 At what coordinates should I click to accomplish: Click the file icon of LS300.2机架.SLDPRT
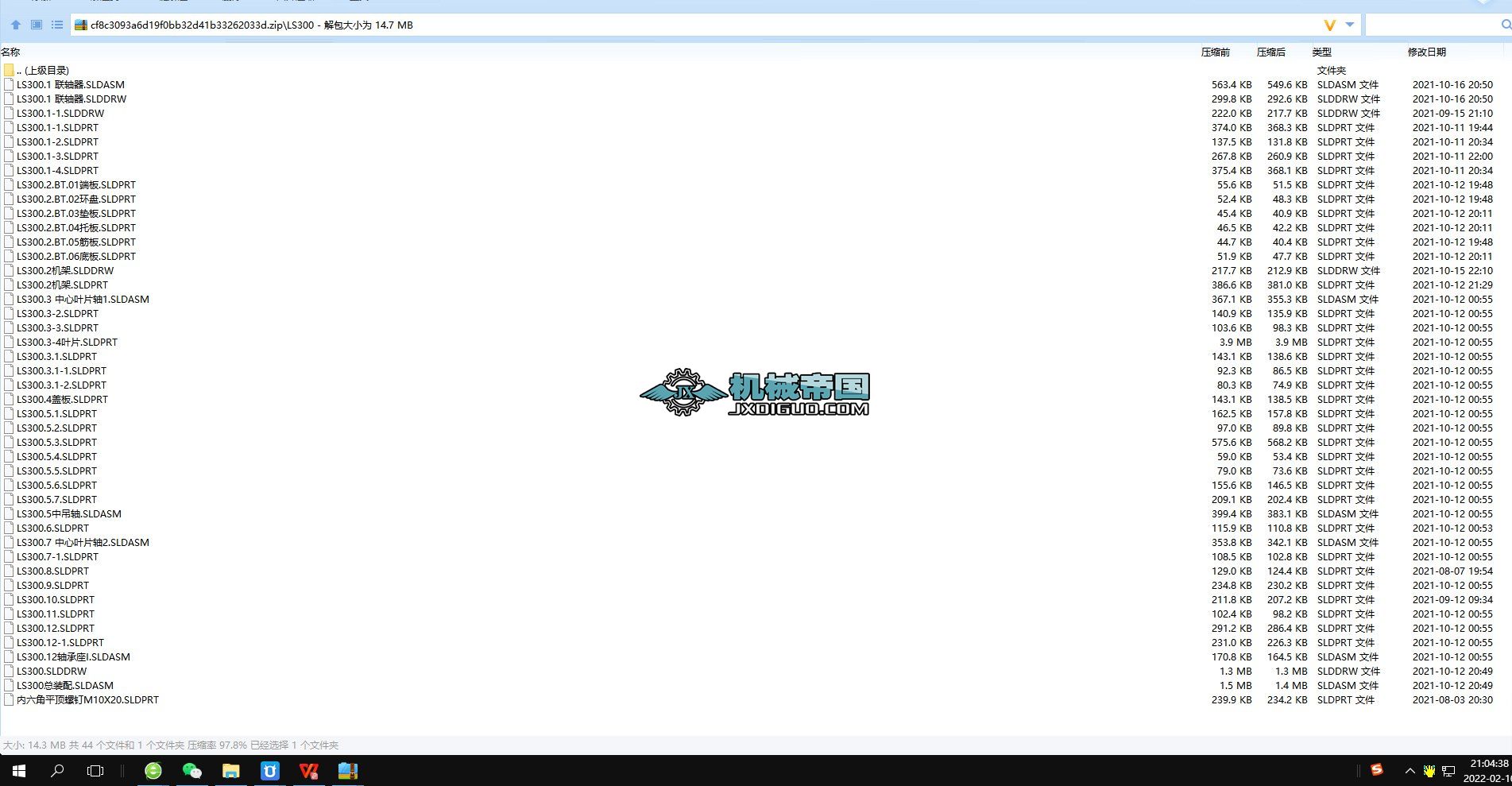click(x=9, y=285)
